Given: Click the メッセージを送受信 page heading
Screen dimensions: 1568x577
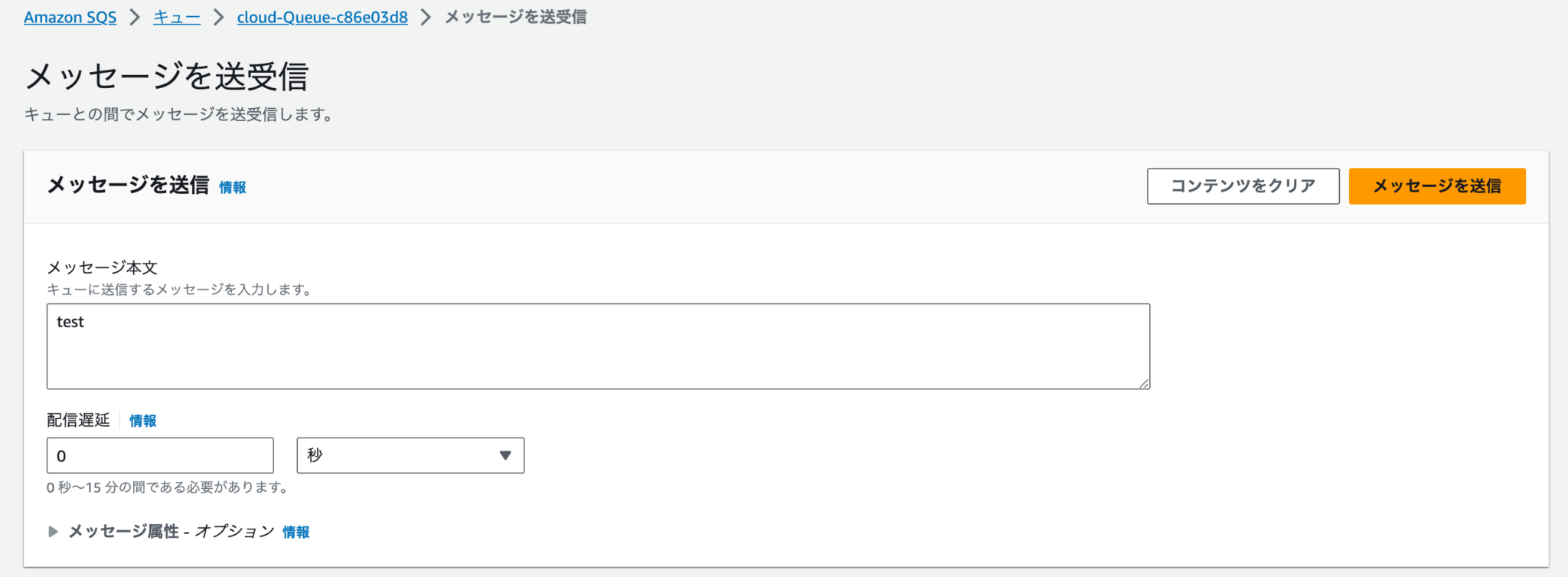Looking at the screenshot, I should (x=166, y=77).
